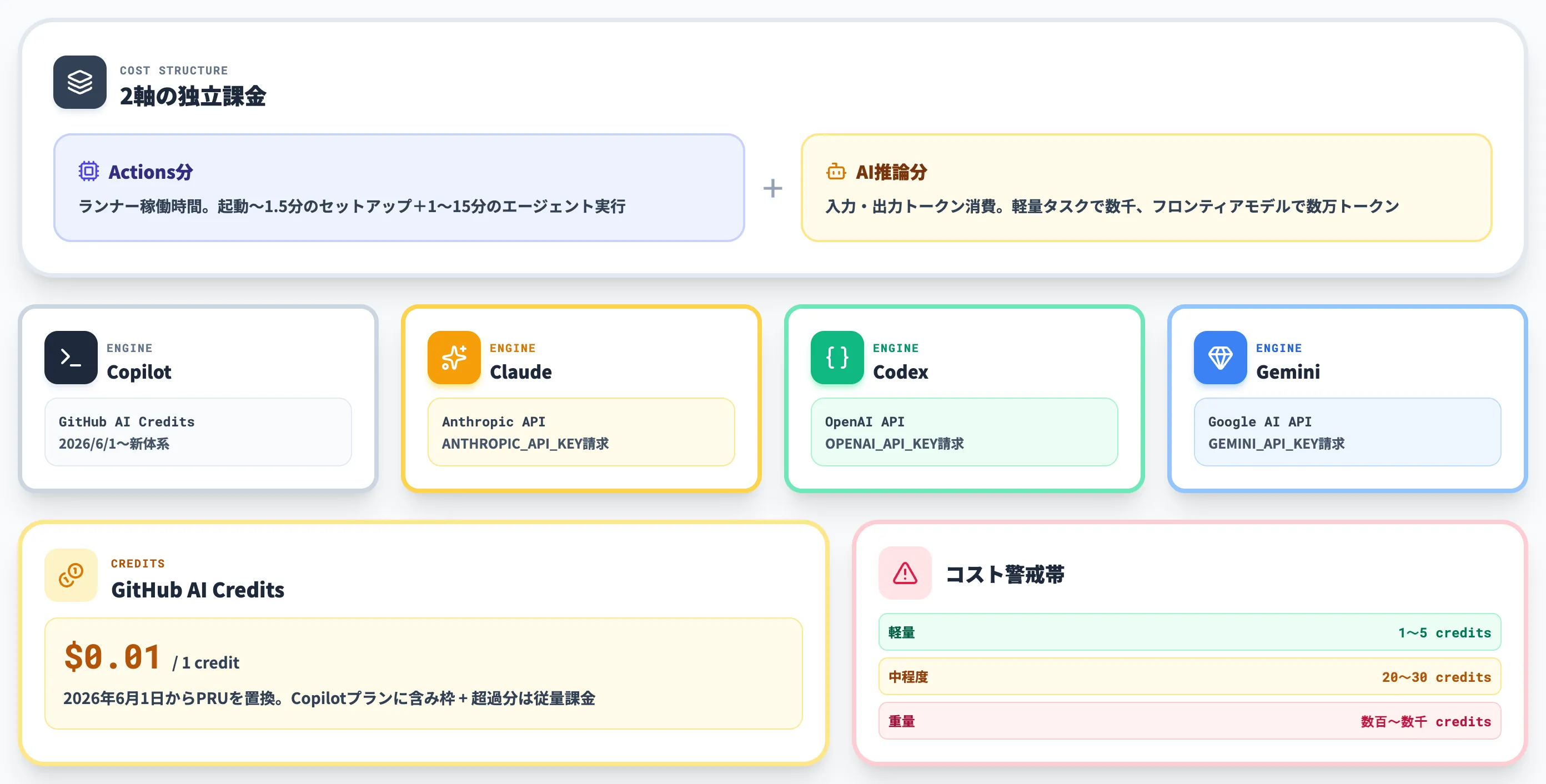
Task: Click the Claude sparkle icon
Action: [454, 358]
